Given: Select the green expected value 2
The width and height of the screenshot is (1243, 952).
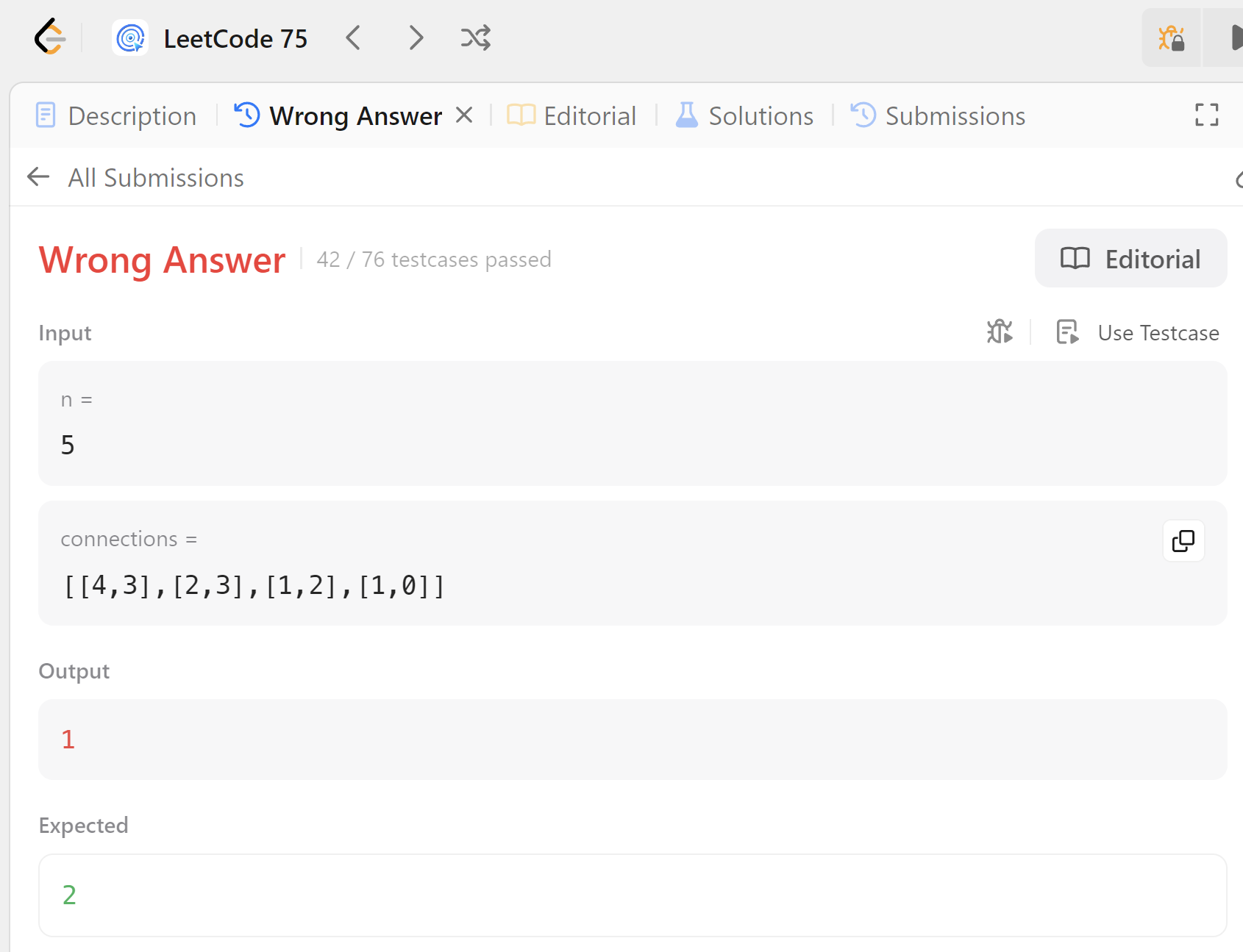Looking at the screenshot, I should pos(69,895).
